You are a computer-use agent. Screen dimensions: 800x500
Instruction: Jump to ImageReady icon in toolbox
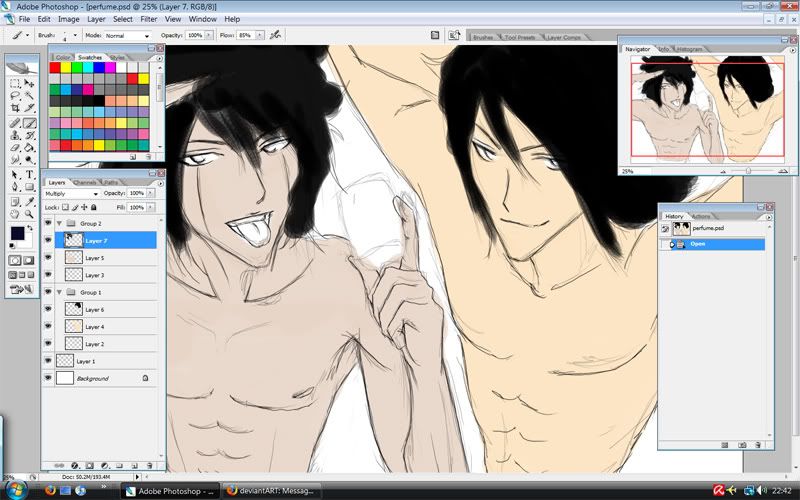pyautogui.click(x=22, y=289)
